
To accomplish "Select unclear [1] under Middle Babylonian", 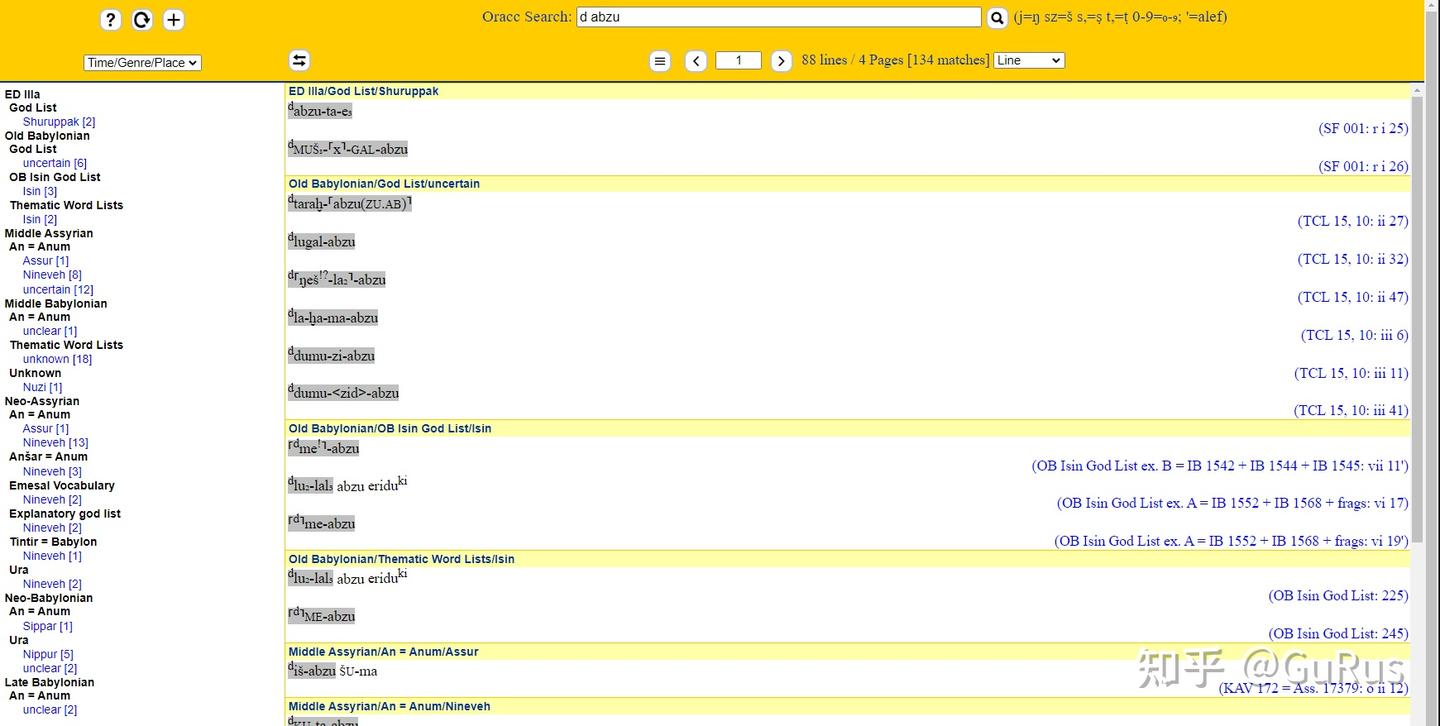I will (50, 331).
